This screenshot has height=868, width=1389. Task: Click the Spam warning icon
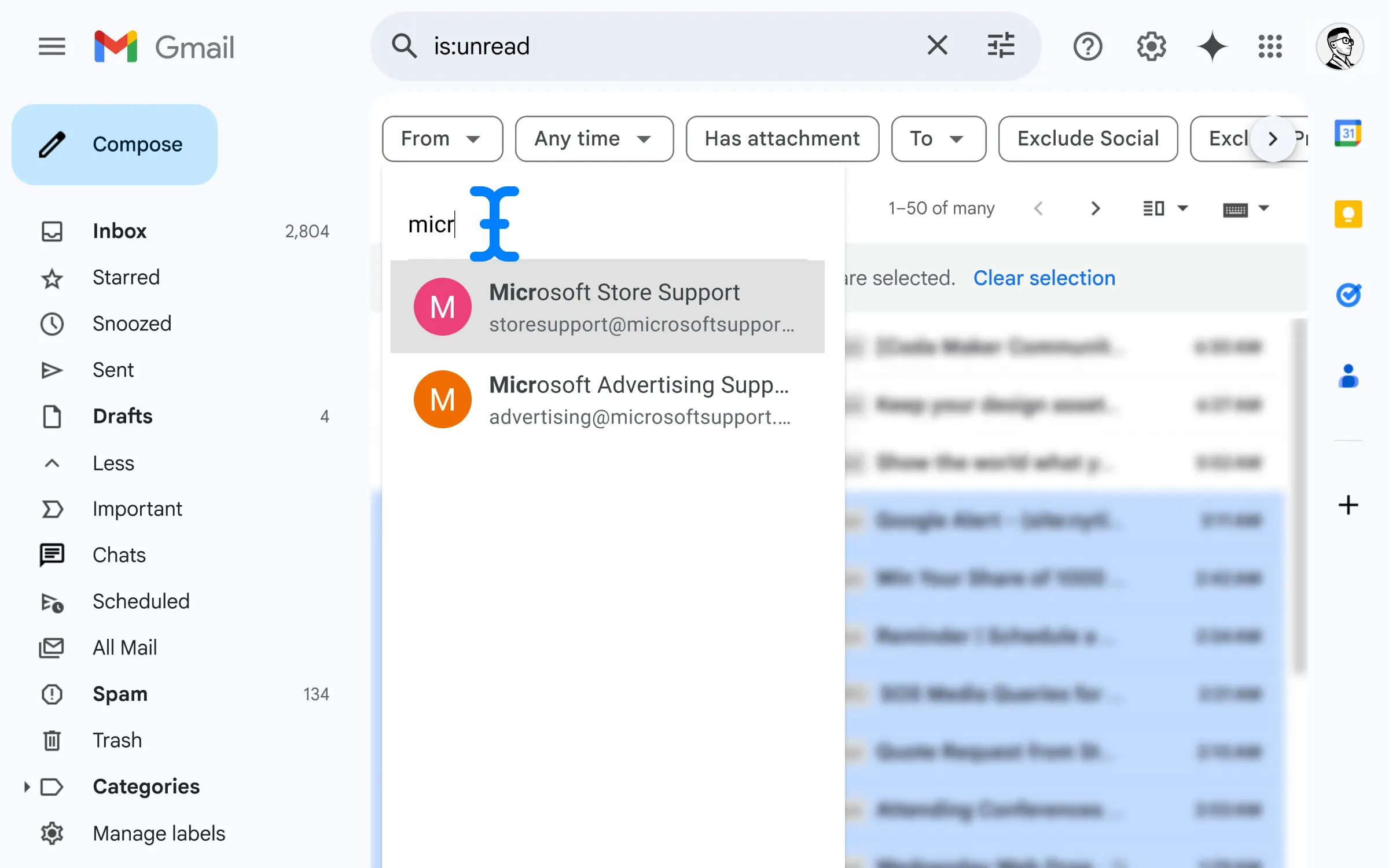52,694
